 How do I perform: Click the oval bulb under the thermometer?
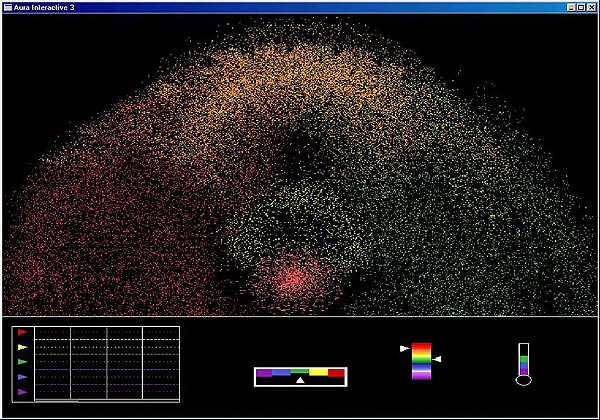point(523,380)
